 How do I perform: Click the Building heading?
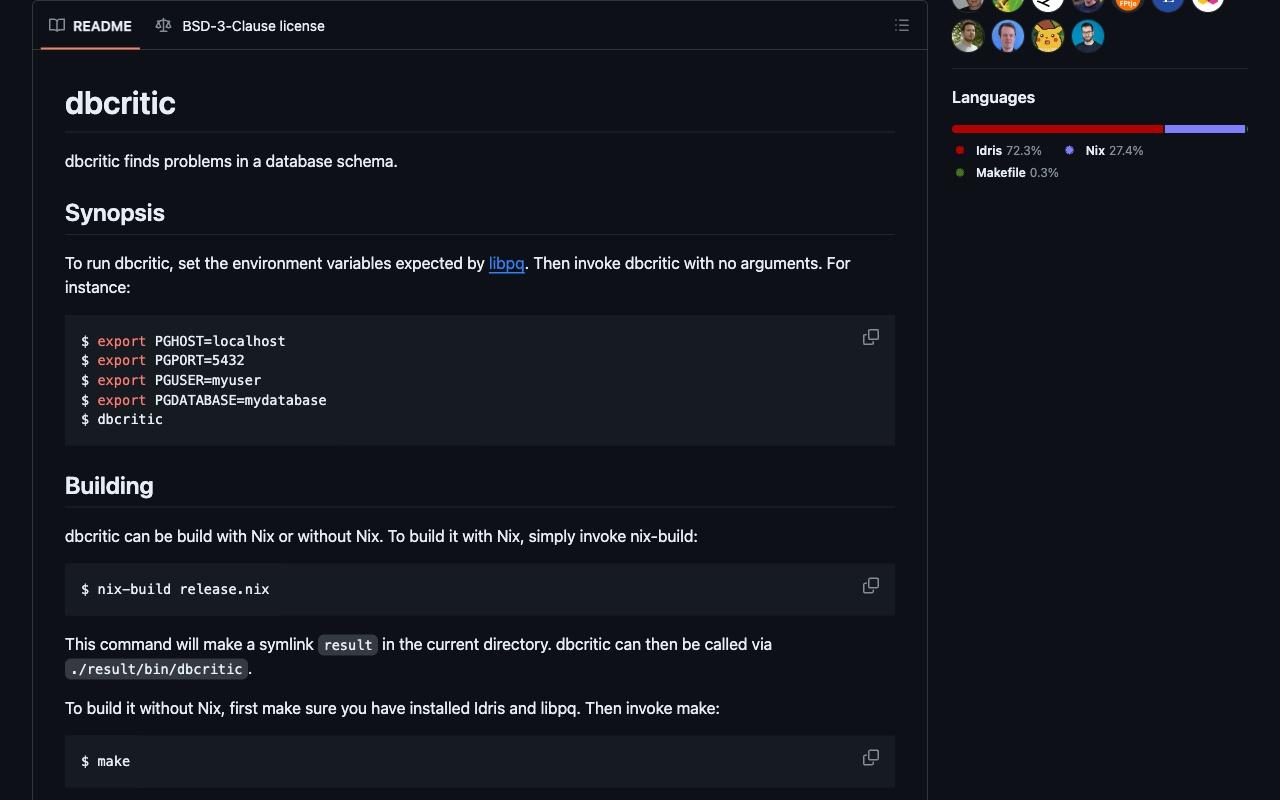click(109, 486)
